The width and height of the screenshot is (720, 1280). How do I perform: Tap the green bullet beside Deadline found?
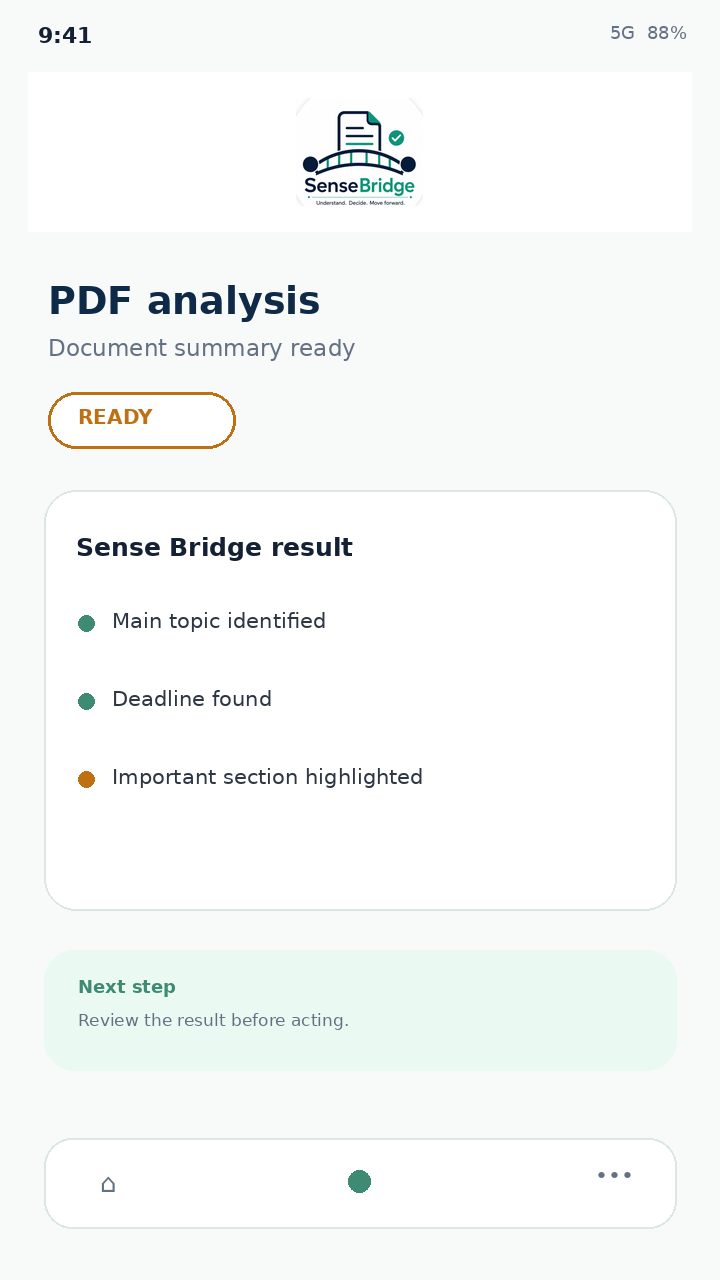(86, 701)
